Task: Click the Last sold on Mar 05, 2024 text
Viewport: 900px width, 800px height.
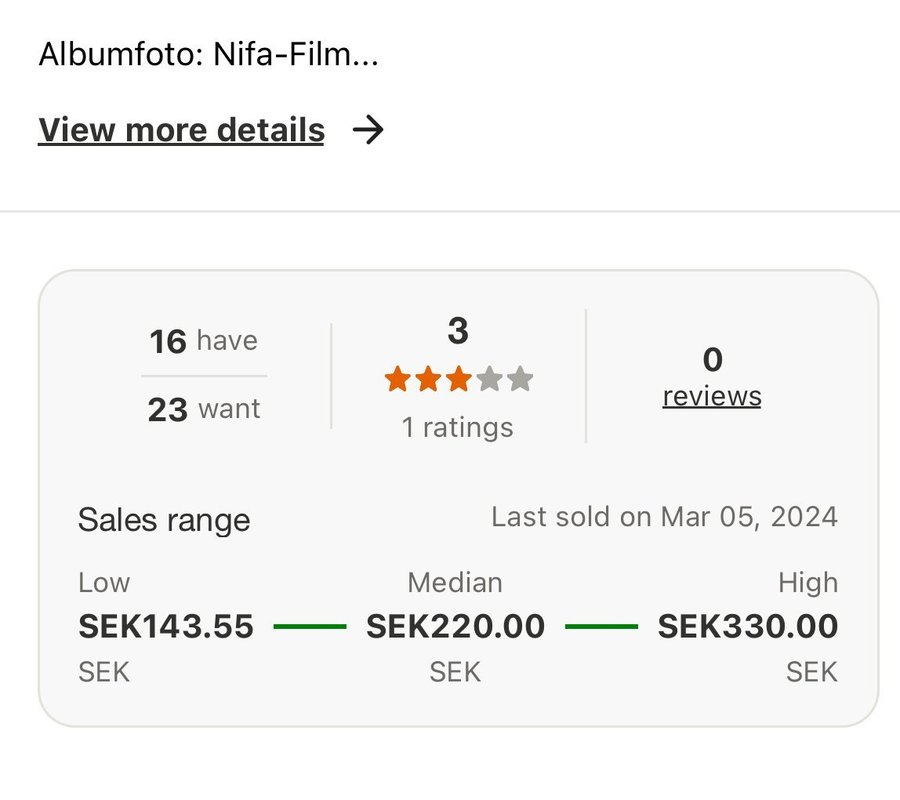Action: pos(664,517)
